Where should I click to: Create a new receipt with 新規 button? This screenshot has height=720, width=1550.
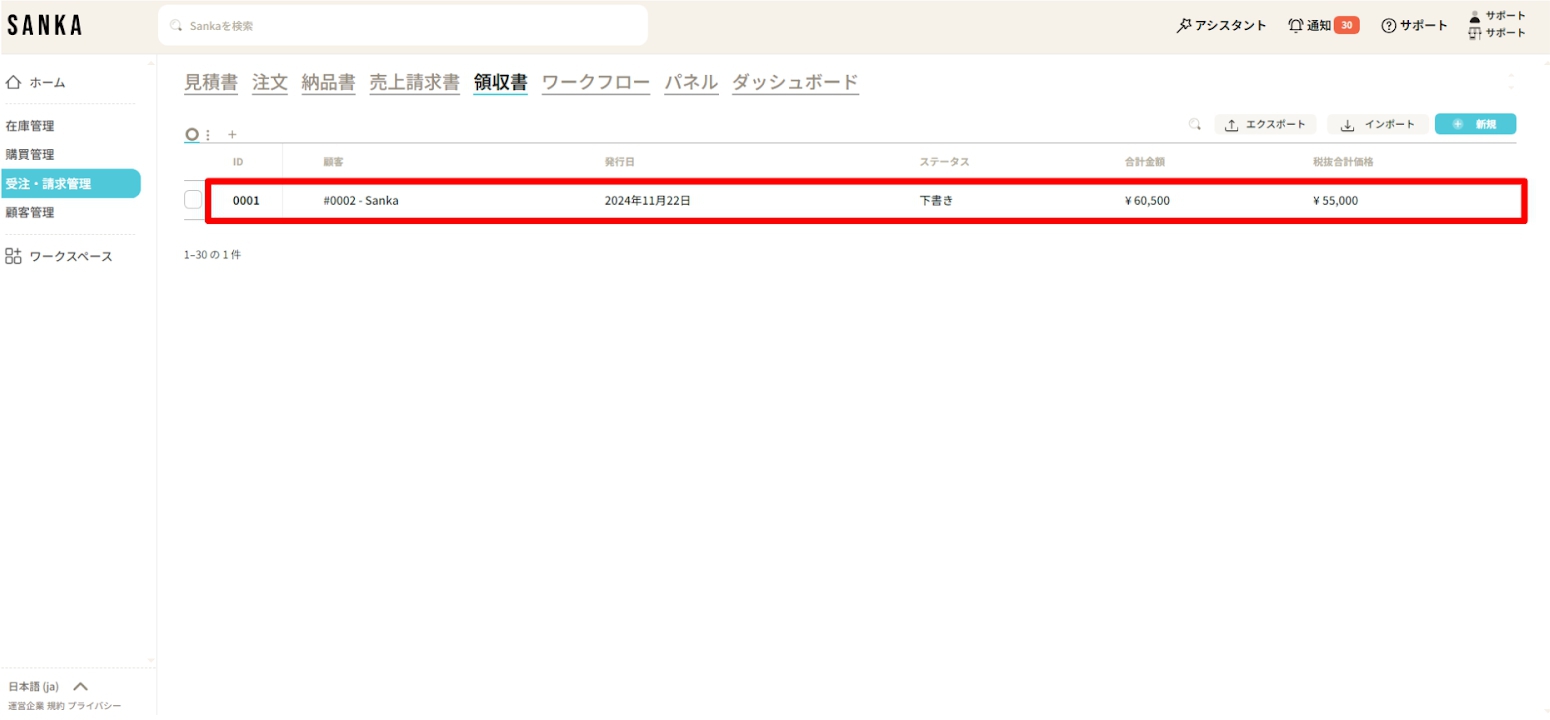point(1475,124)
